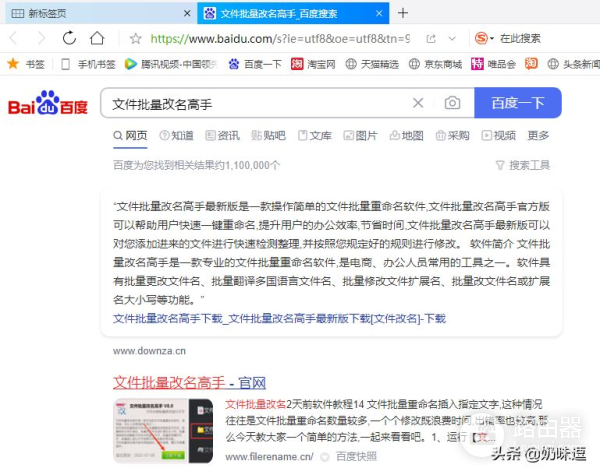Click the shield icon beside 百度快照
This screenshot has height=475, width=600.
tap(325, 457)
